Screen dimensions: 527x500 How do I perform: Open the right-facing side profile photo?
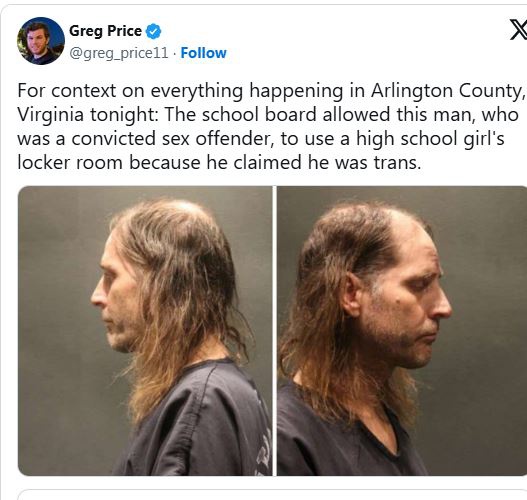pos(402,331)
